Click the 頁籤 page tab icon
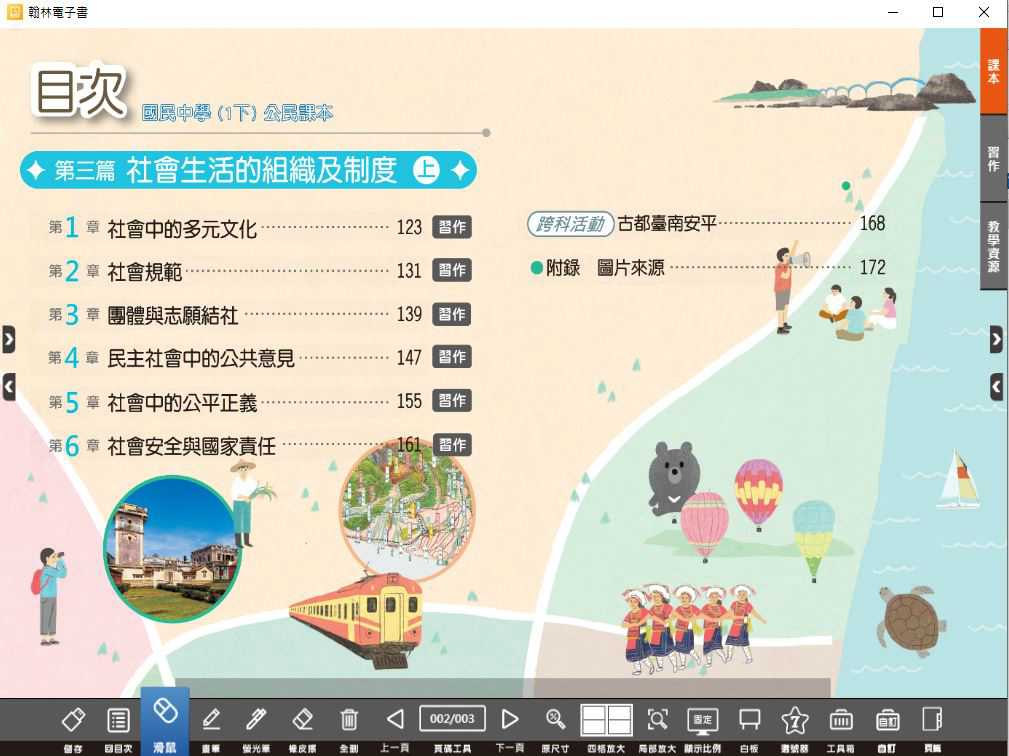 click(x=932, y=719)
